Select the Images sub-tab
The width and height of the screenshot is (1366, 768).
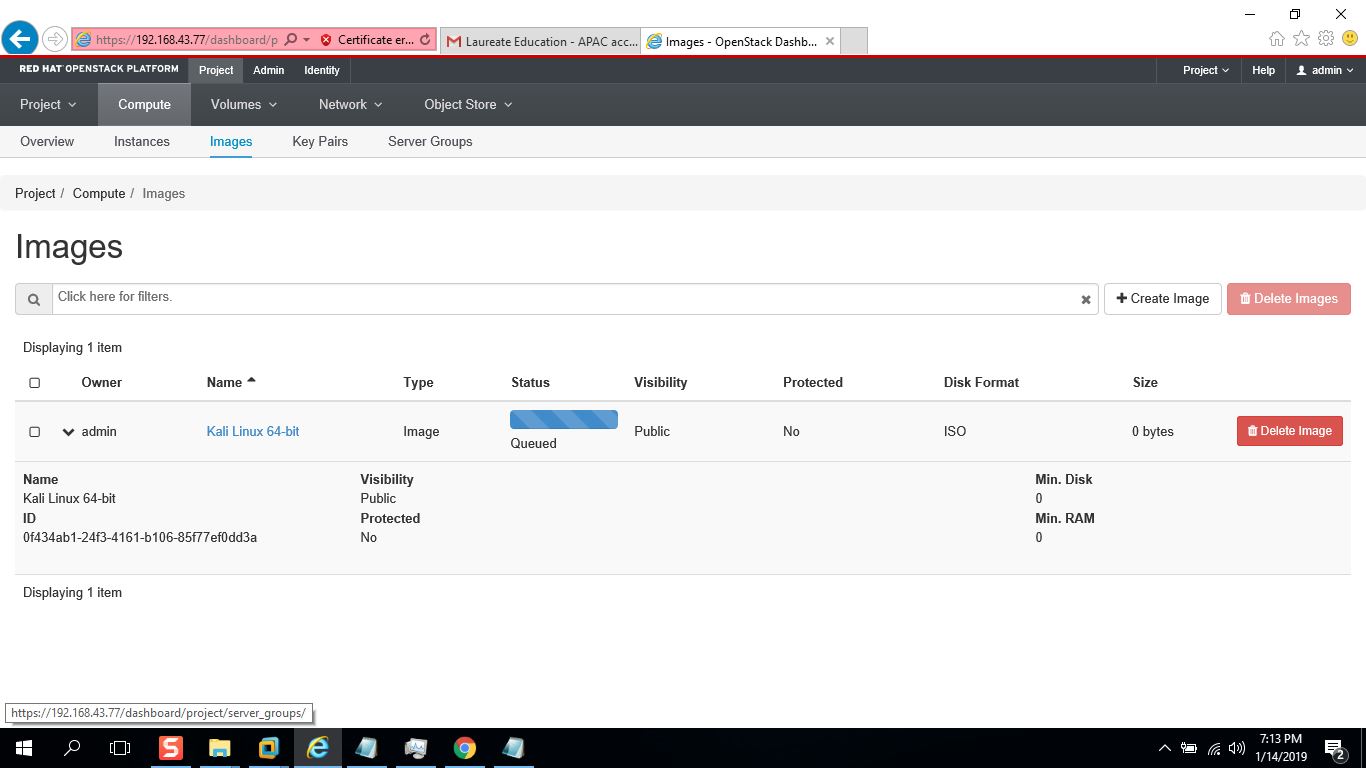pos(231,141)
